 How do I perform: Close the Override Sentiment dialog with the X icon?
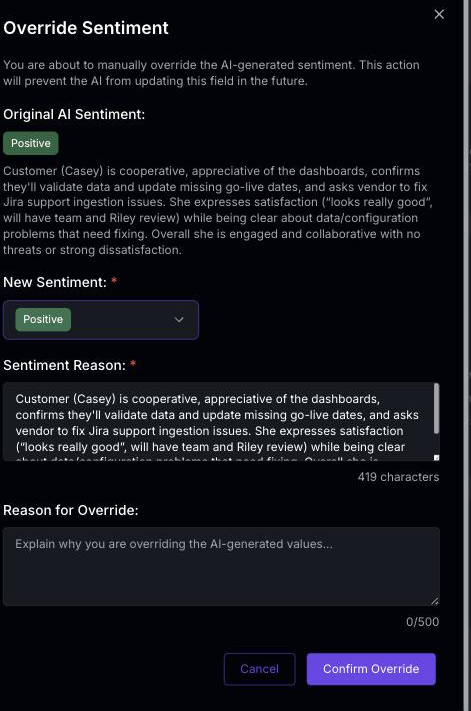pos(439,15)
